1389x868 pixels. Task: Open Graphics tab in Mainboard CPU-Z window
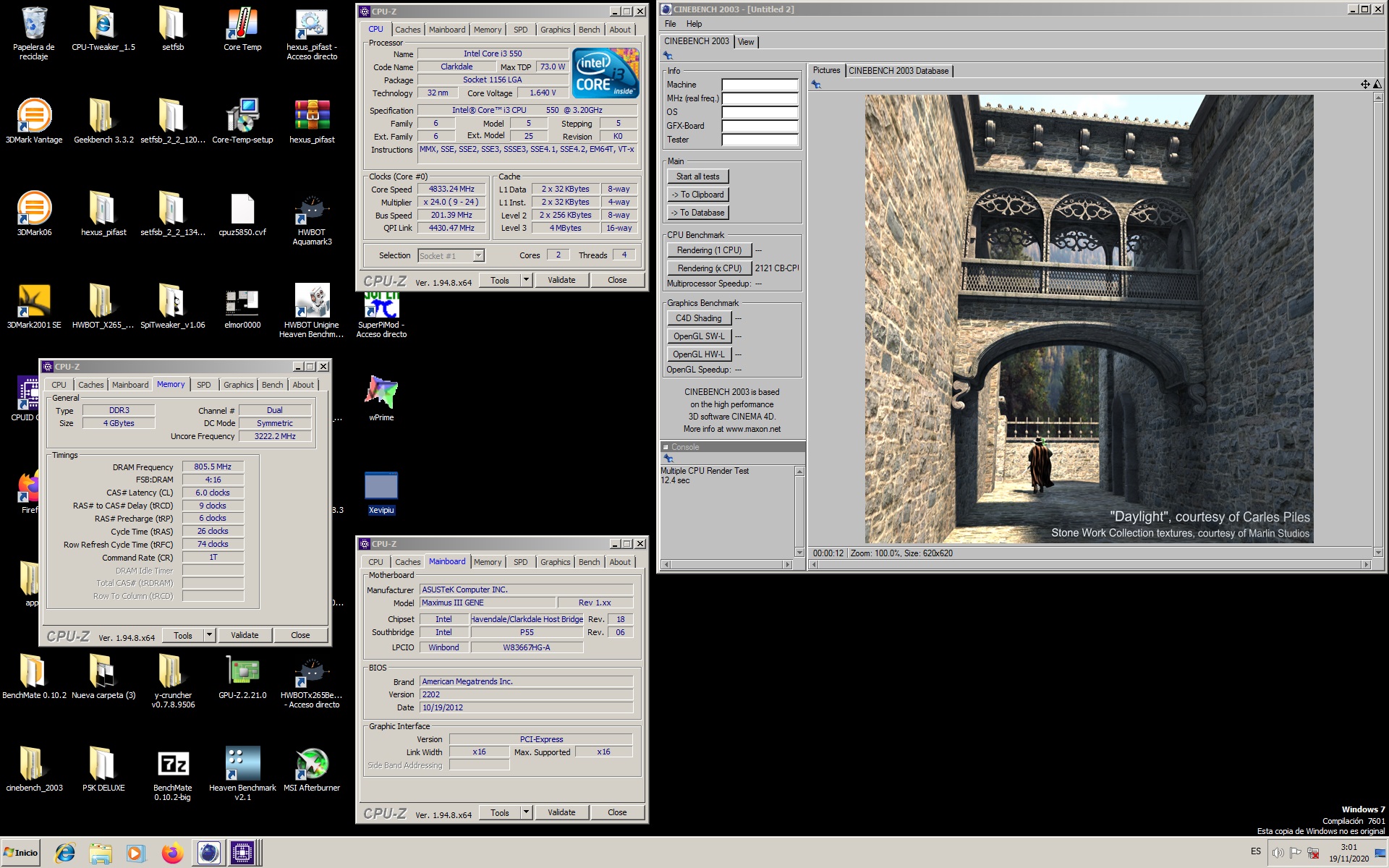click(x=555, y=562)
